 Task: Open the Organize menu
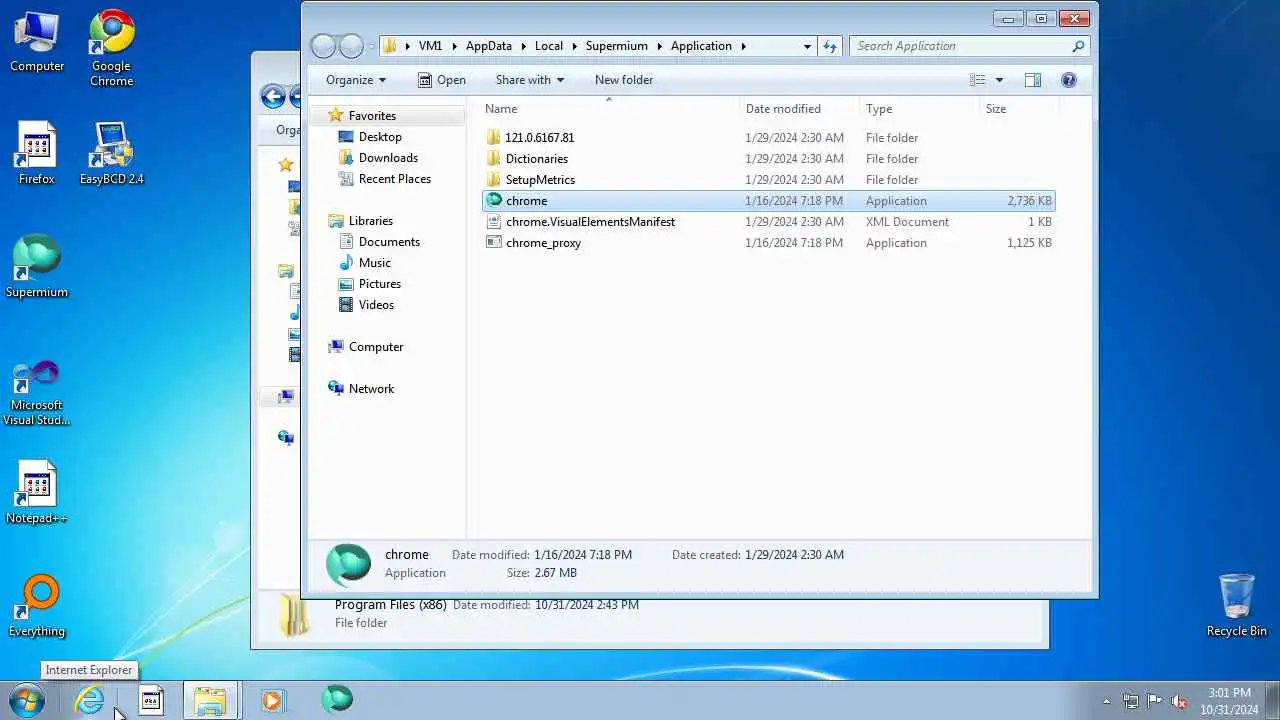[x=356, y=80]
